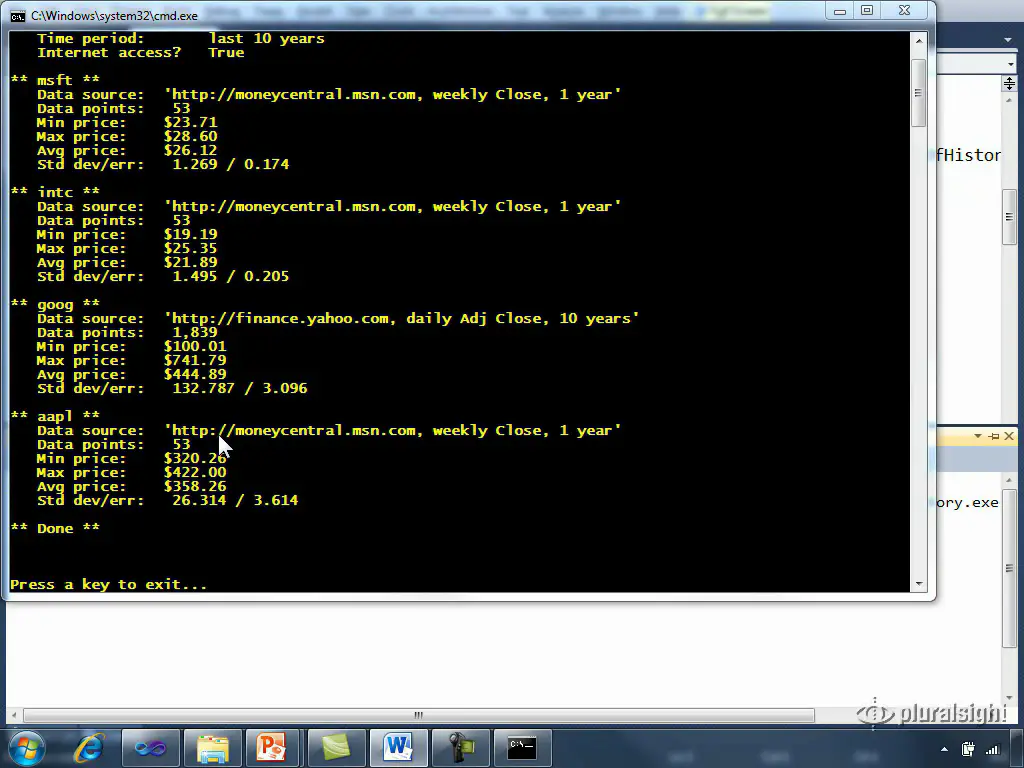The height and width of the screenshot is (768, 1024).
Task: Click the cmd.exe window title text
Action: (114, 16)
